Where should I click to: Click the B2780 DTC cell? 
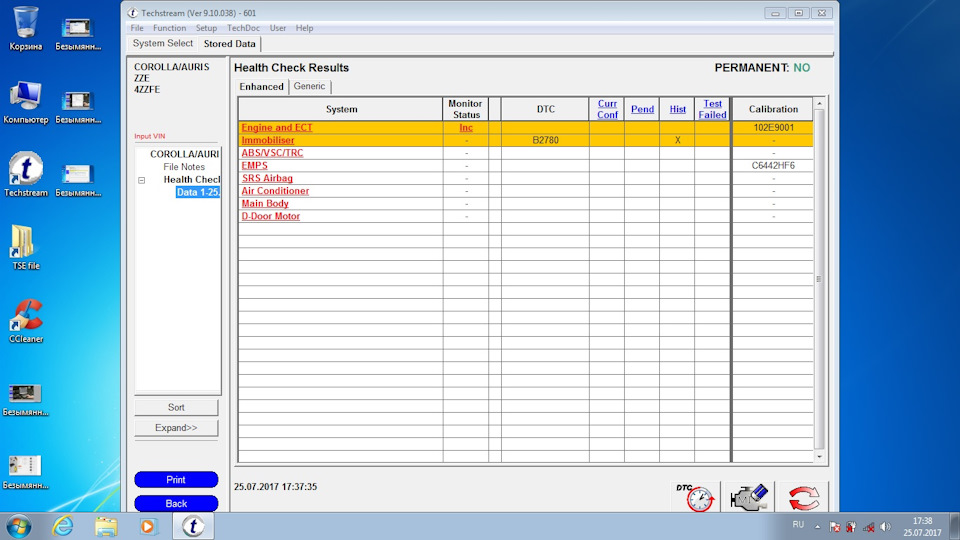545,140
